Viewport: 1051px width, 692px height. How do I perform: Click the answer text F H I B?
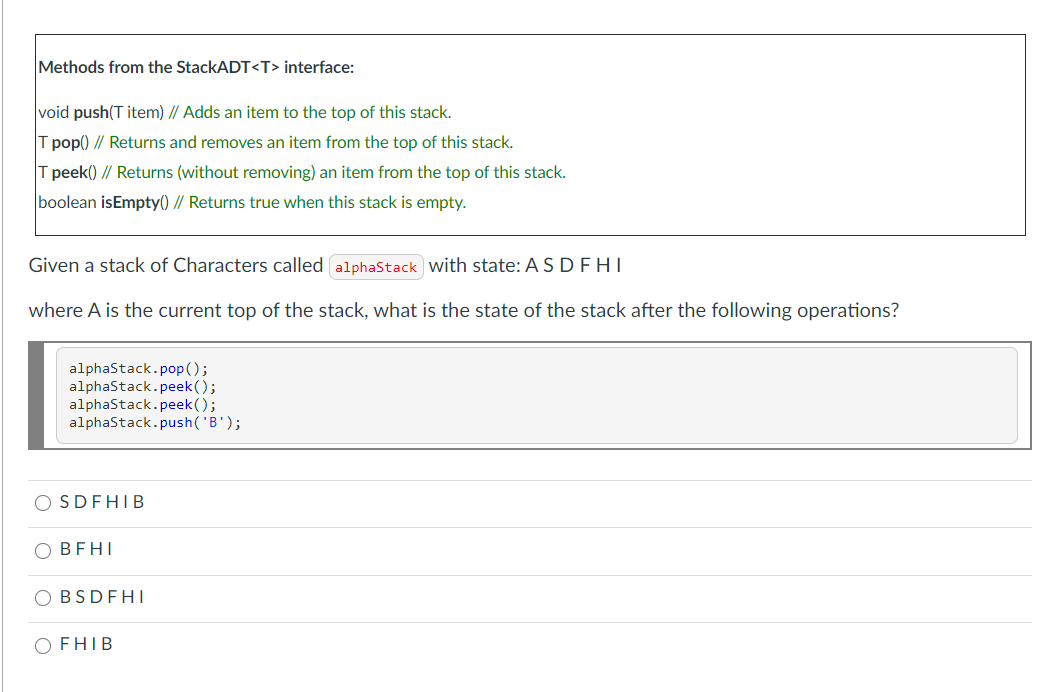point(89,644)
